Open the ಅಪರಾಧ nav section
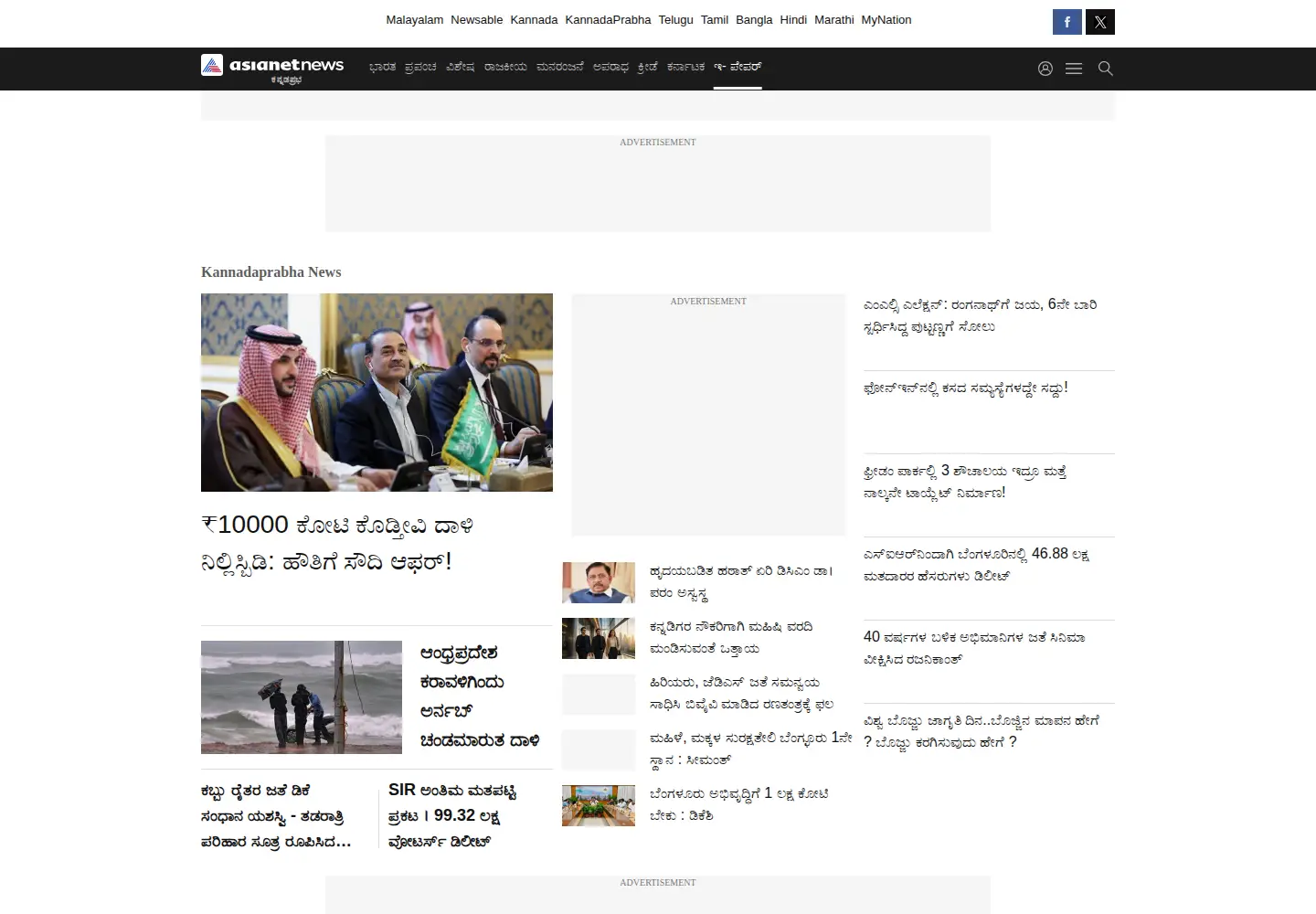 pos(610,68)
